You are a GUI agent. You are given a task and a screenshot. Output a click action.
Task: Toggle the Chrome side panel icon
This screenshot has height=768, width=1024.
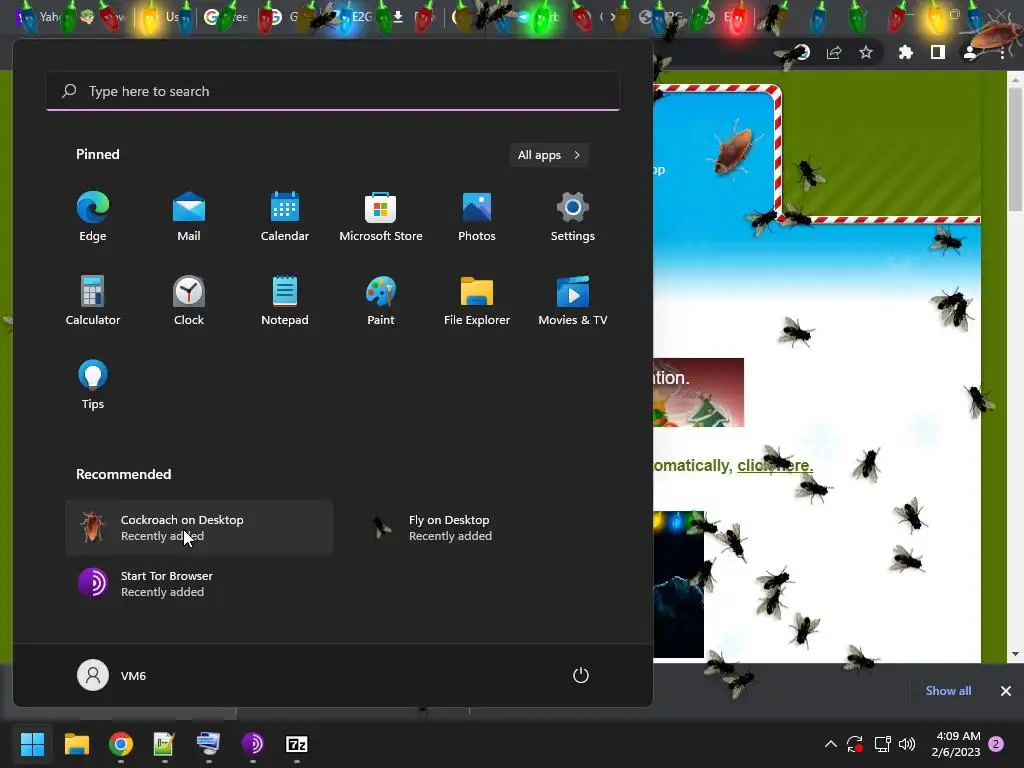pos(938,52)
